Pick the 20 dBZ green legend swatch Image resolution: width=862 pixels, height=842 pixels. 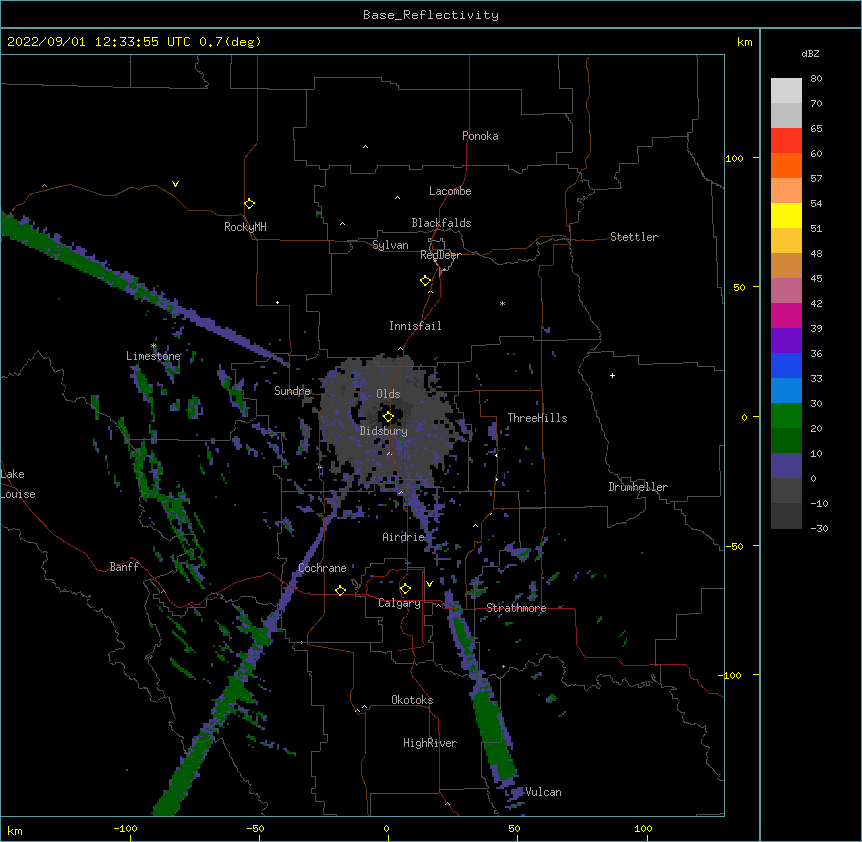(786, 440)
